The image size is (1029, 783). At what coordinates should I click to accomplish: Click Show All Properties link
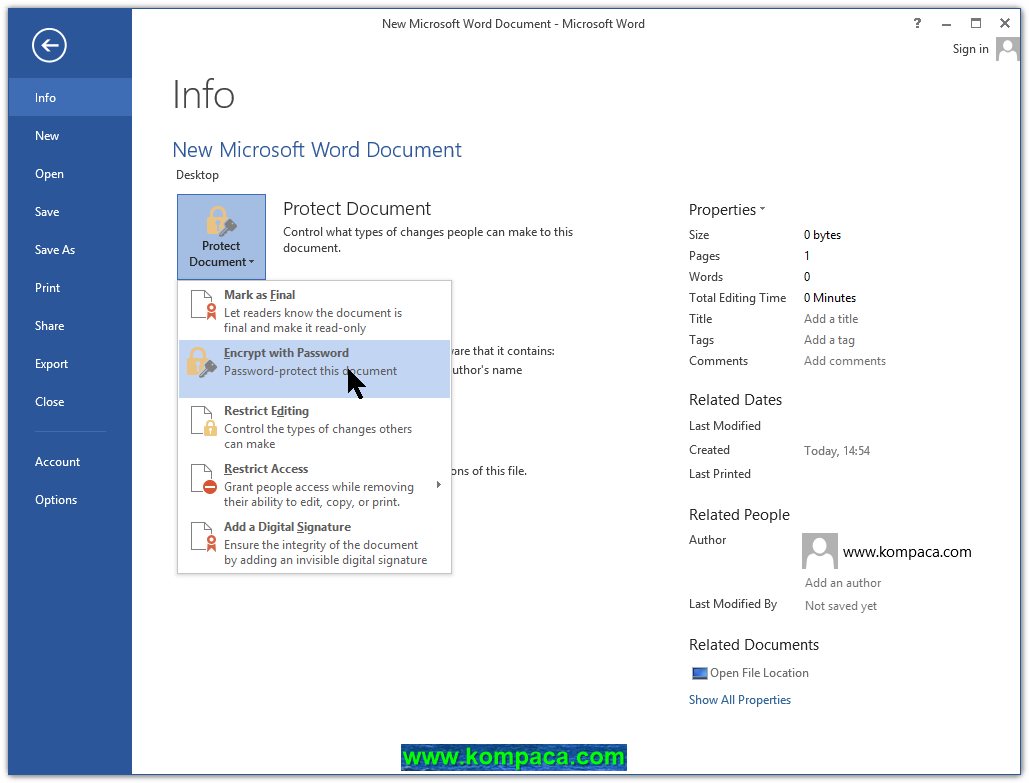(740, 700)
